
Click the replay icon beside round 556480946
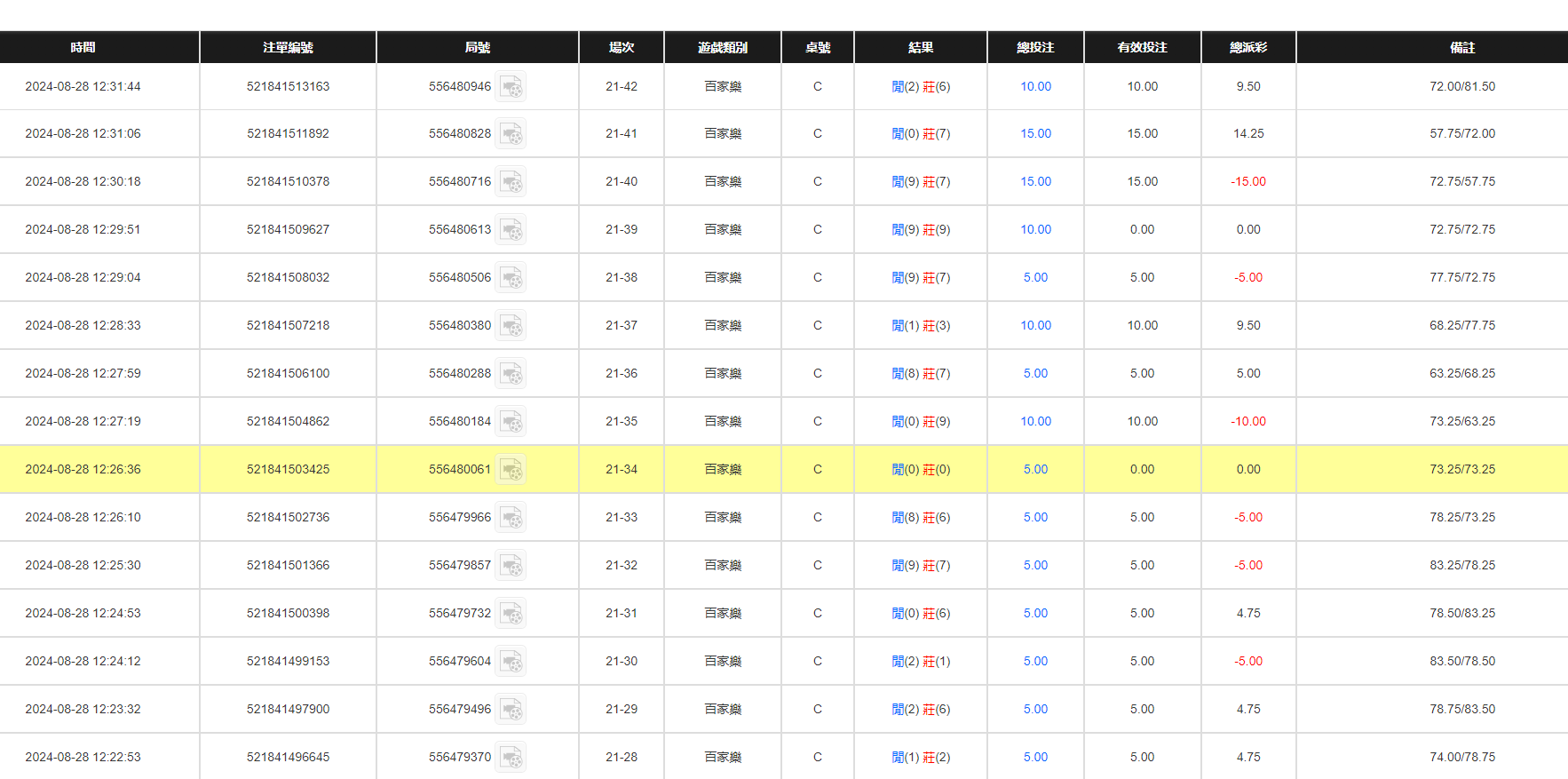[511, 87]
